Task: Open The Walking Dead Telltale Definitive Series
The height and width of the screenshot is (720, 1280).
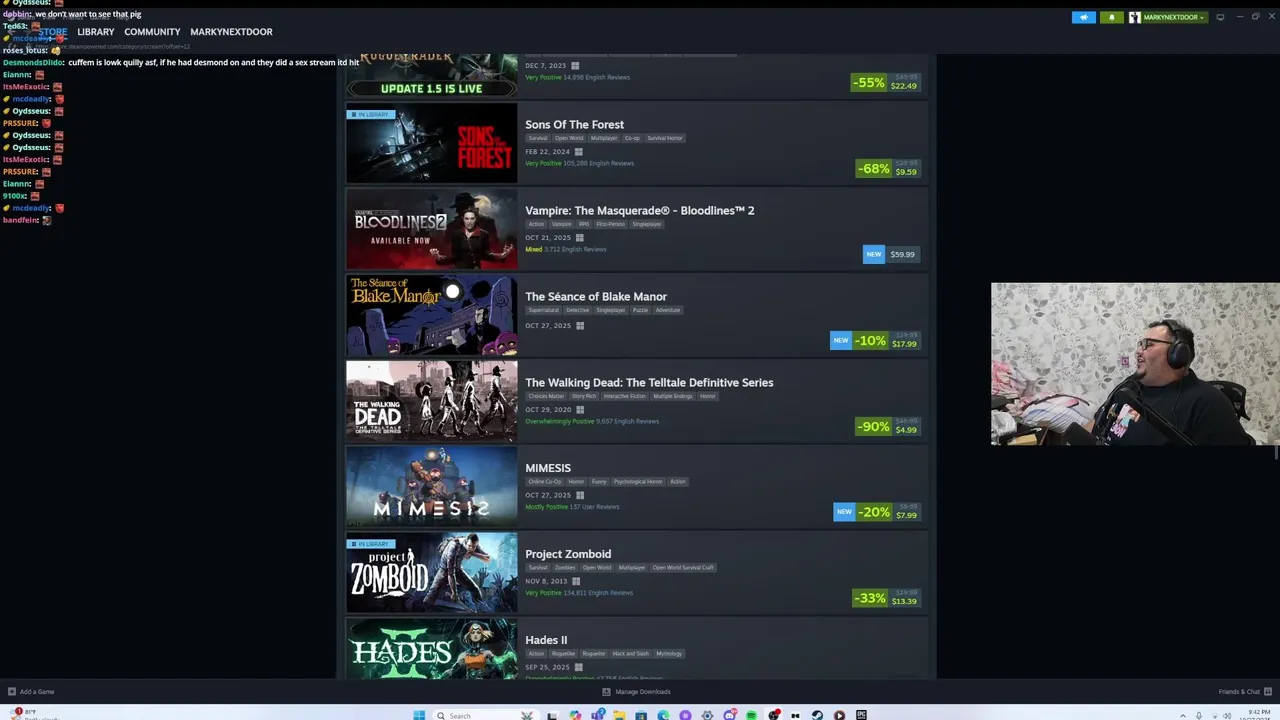Action: (649, 383)
